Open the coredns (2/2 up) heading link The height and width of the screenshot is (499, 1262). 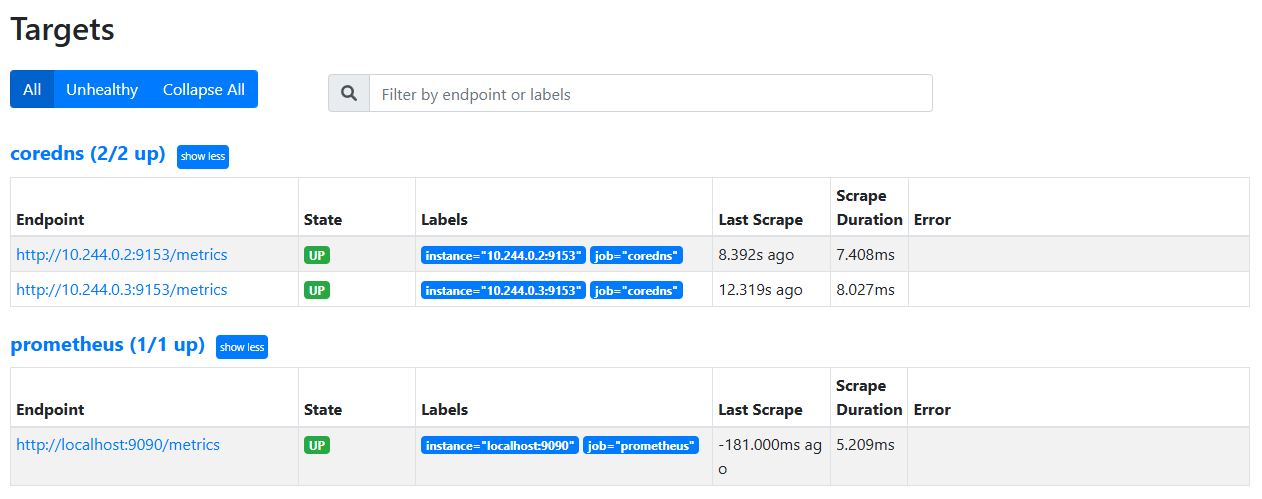(88, 154)
